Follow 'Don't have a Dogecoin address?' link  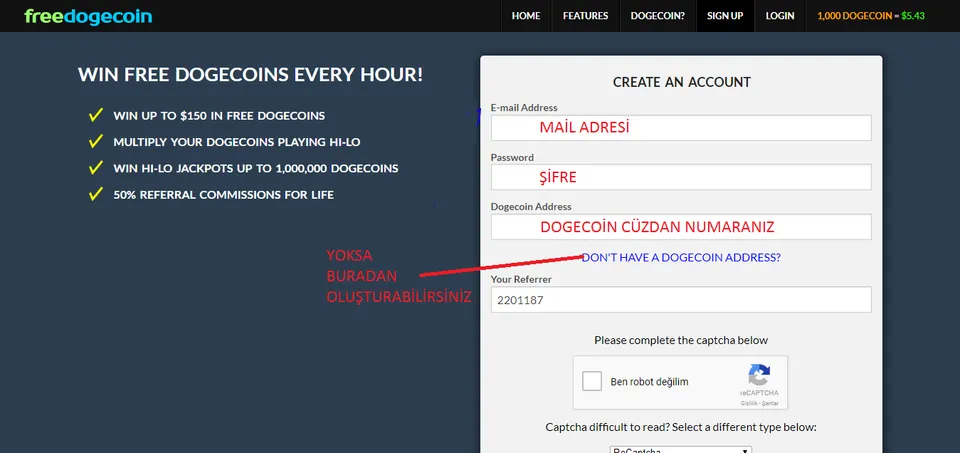[x=681, y=258]
